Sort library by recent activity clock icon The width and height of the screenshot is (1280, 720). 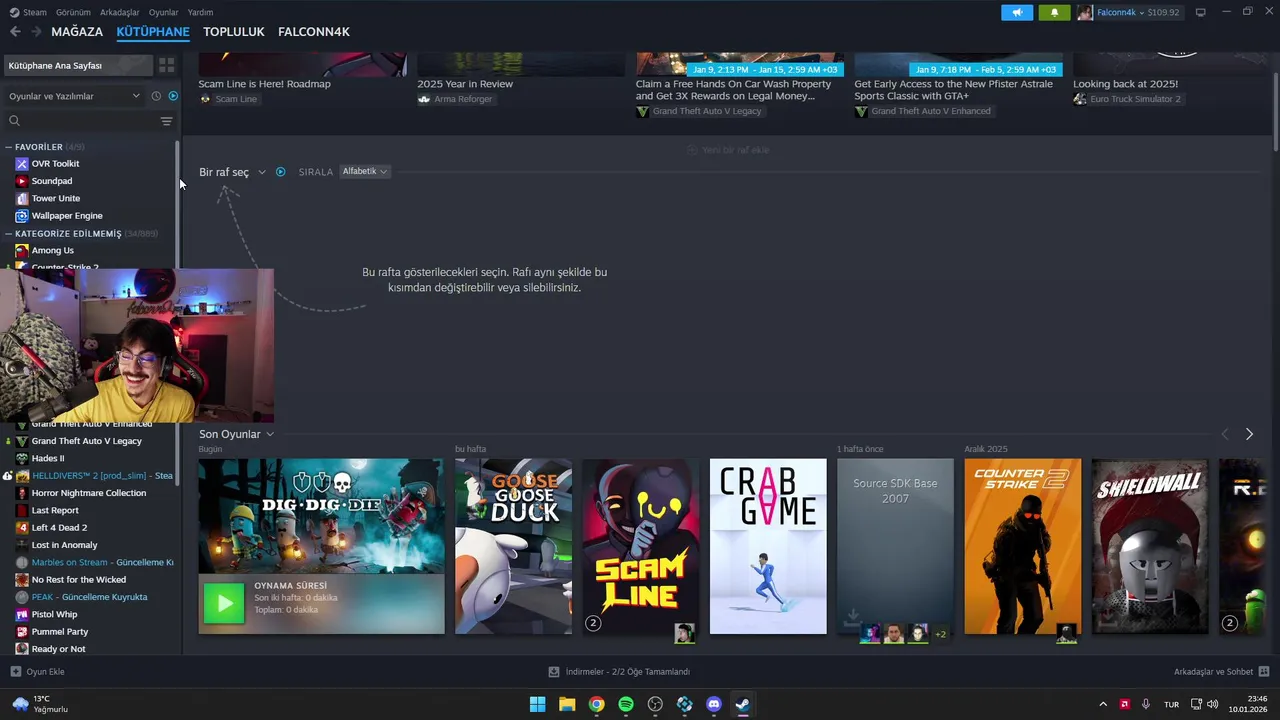(156, 96)
